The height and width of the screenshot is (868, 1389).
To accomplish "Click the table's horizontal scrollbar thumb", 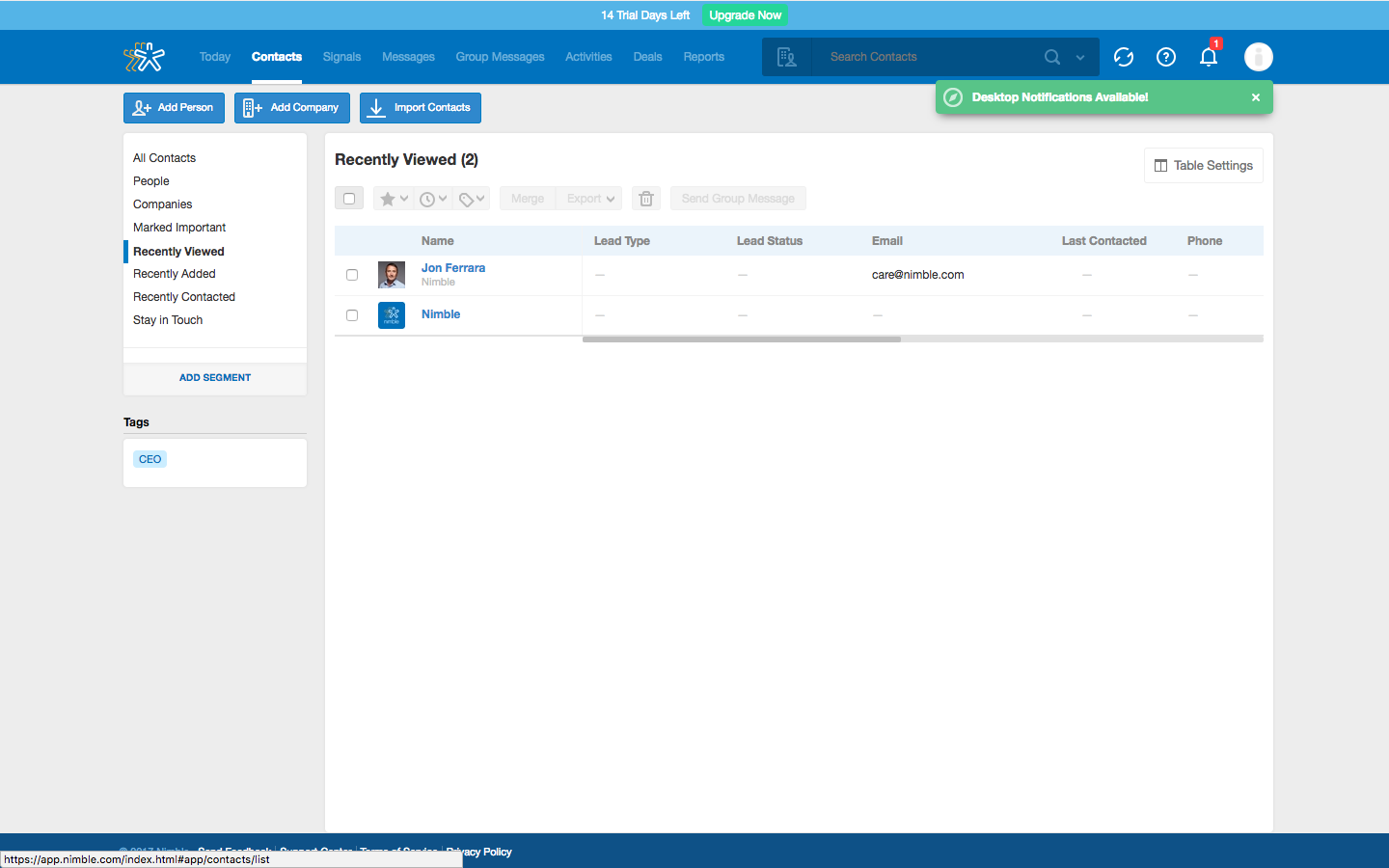I will (x=742, y=339).
